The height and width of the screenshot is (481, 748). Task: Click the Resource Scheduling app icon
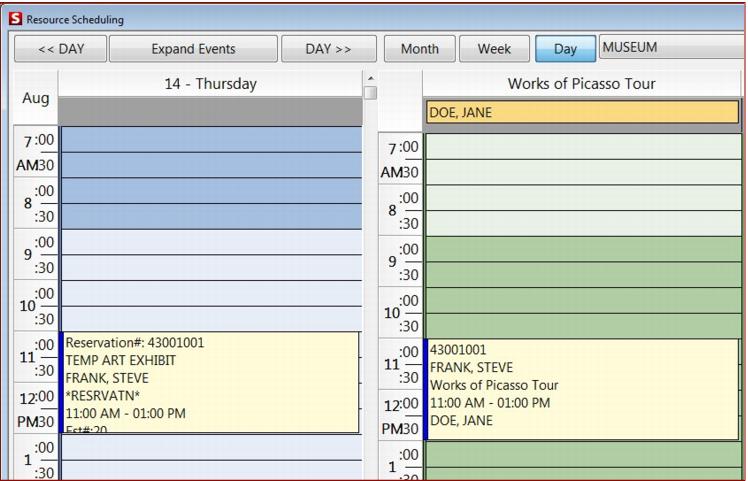click(15, 19)
